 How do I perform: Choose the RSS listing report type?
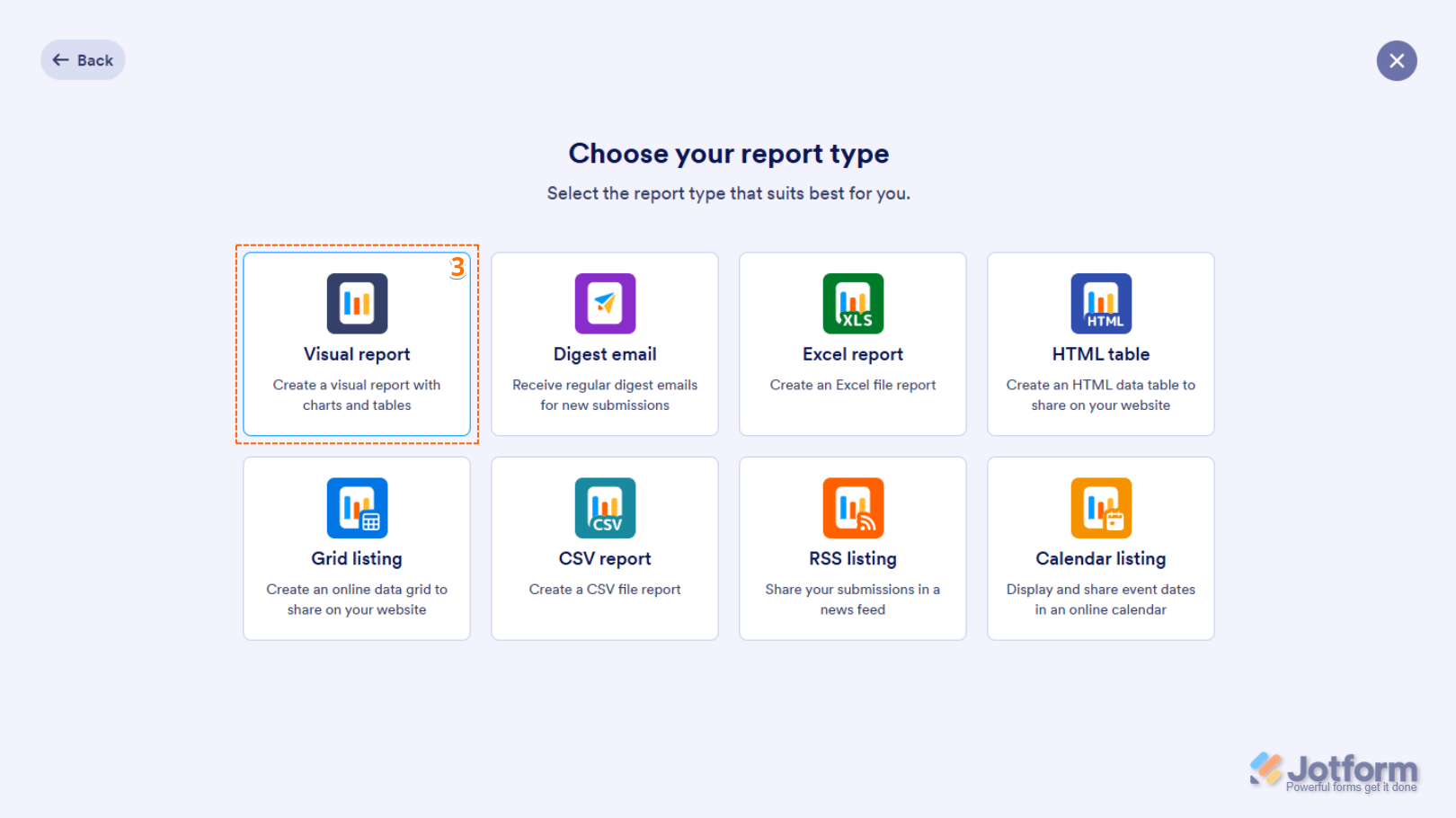[853, 548]
